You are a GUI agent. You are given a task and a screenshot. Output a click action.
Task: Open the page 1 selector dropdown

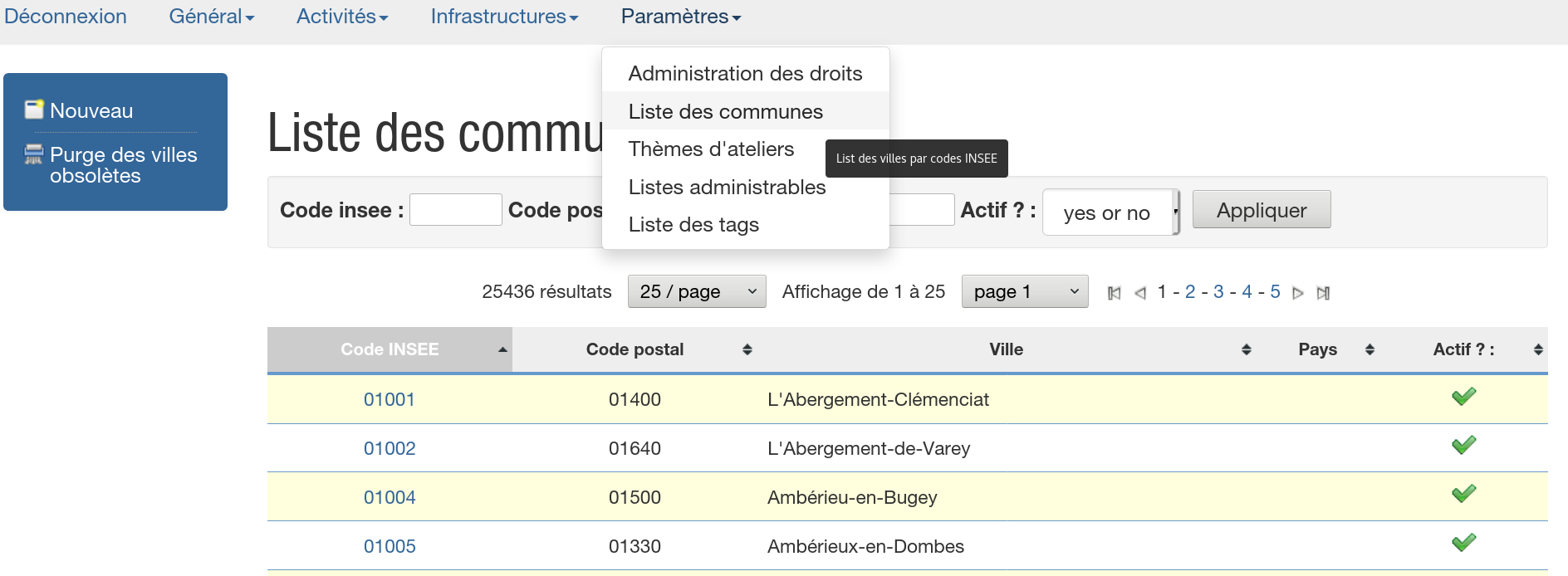pyautogui.click(x=1024, y=291)
